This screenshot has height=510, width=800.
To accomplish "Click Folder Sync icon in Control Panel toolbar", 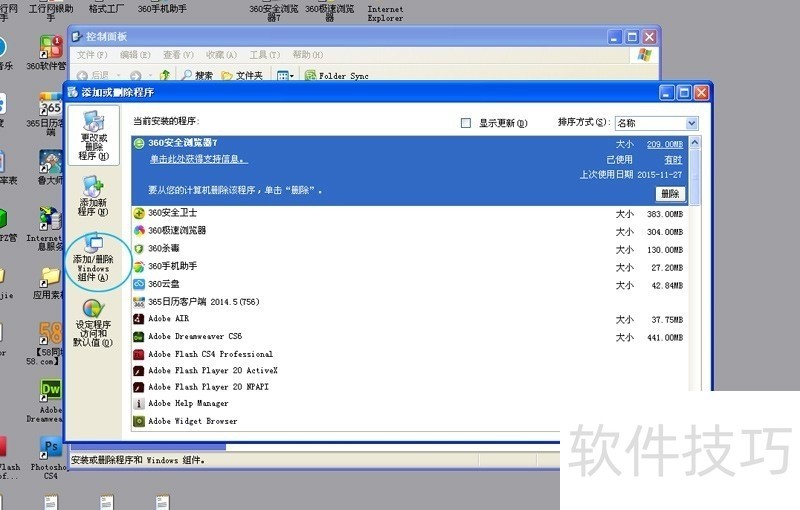I will point(310,75).
